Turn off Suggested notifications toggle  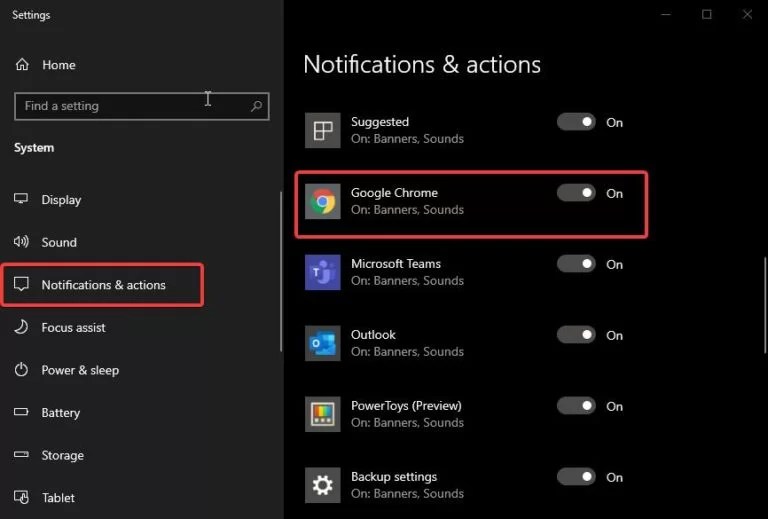(x=576, y=122)
